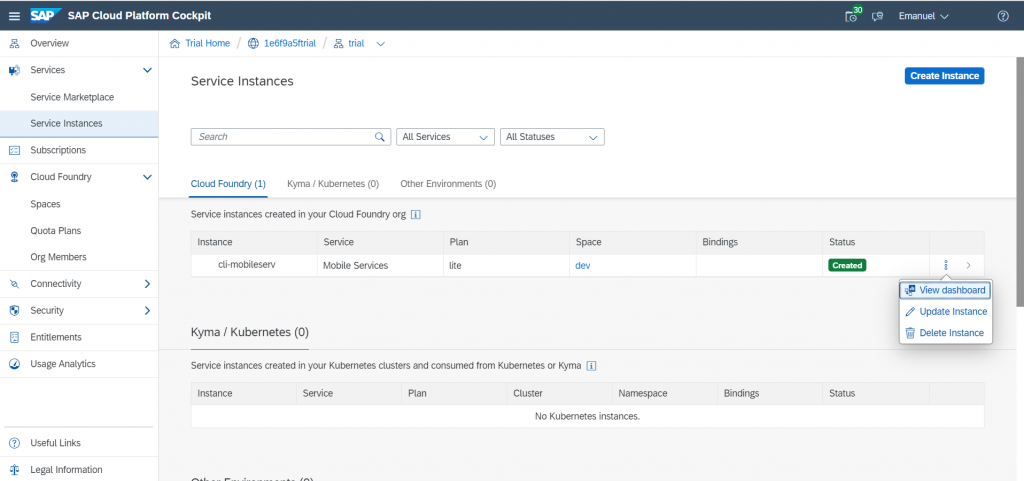Choose View dashboard from the context menu
This screenshot has width=1024, height=481.
(945, 290)
